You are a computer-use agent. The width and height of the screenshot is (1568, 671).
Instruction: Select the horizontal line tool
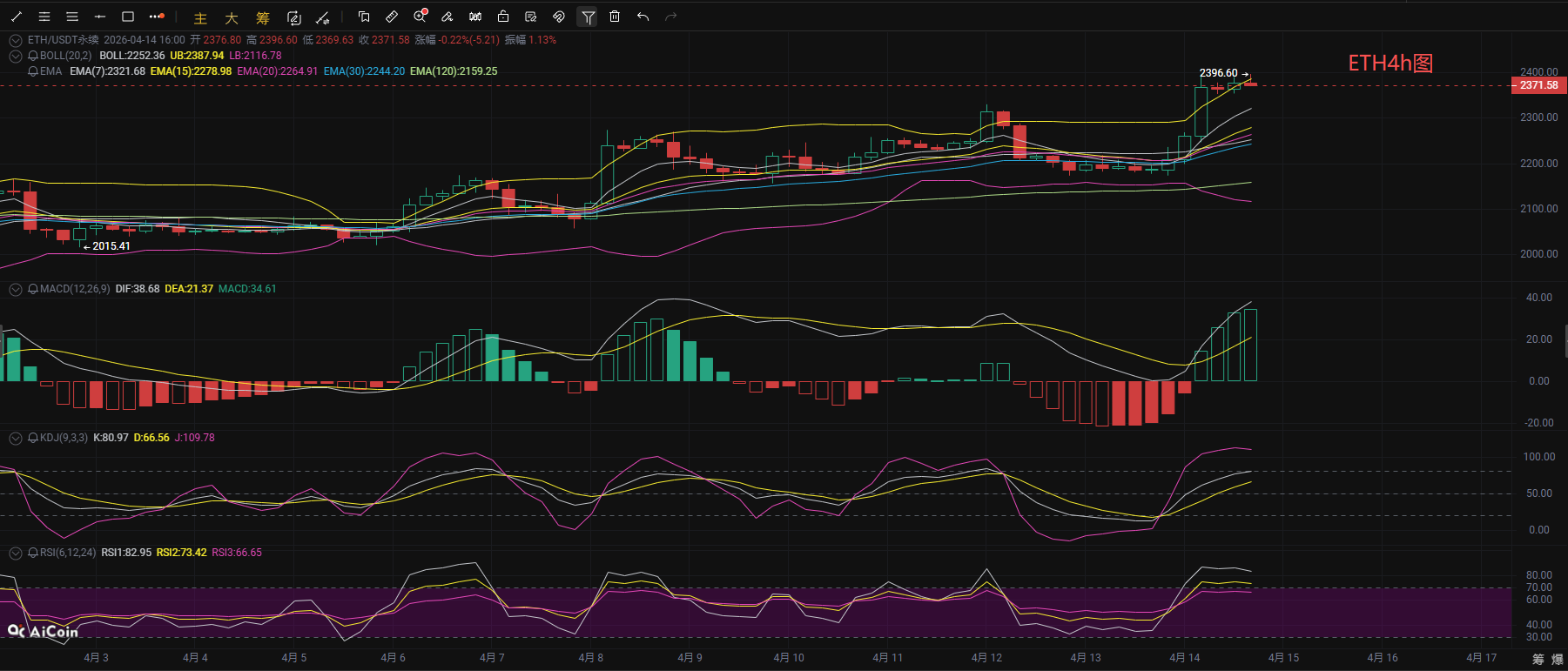(100, 17)
